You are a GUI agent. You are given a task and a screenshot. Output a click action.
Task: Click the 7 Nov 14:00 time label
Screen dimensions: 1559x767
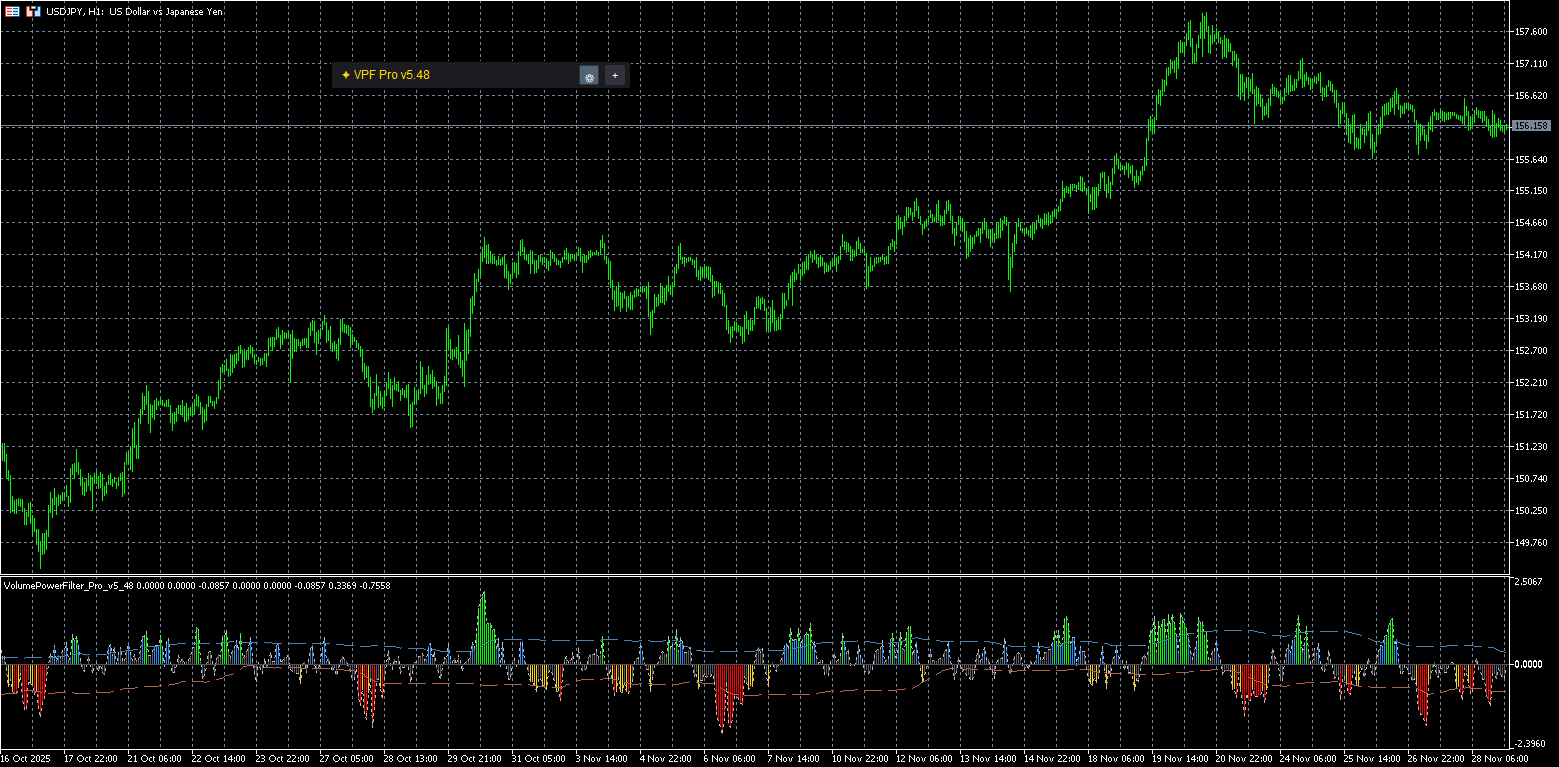pyautogui.click(x=793, y=759)
